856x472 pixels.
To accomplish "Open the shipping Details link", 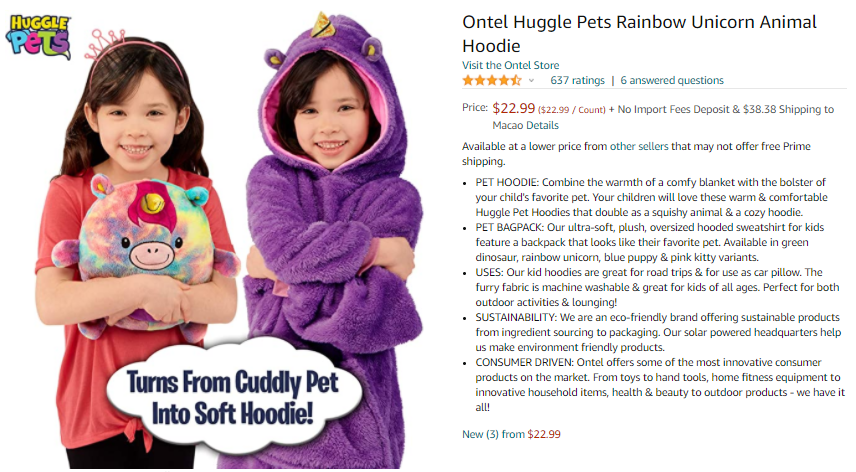I will [x=542, y=125].
